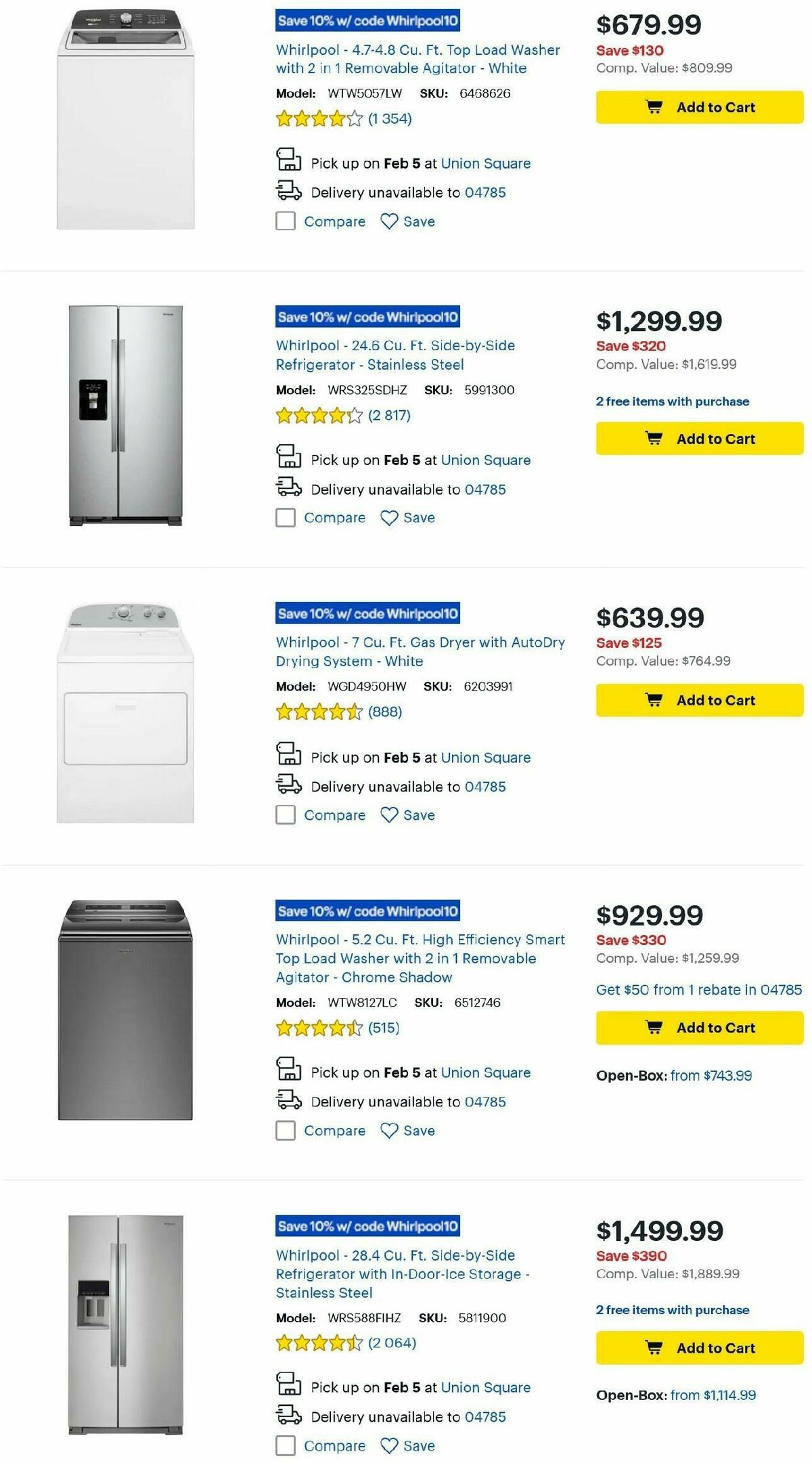Viewport: 812px width, 1463px height.
Task: Click the $50 rebate link for the smart washer
Action: (x=696, y=989)
